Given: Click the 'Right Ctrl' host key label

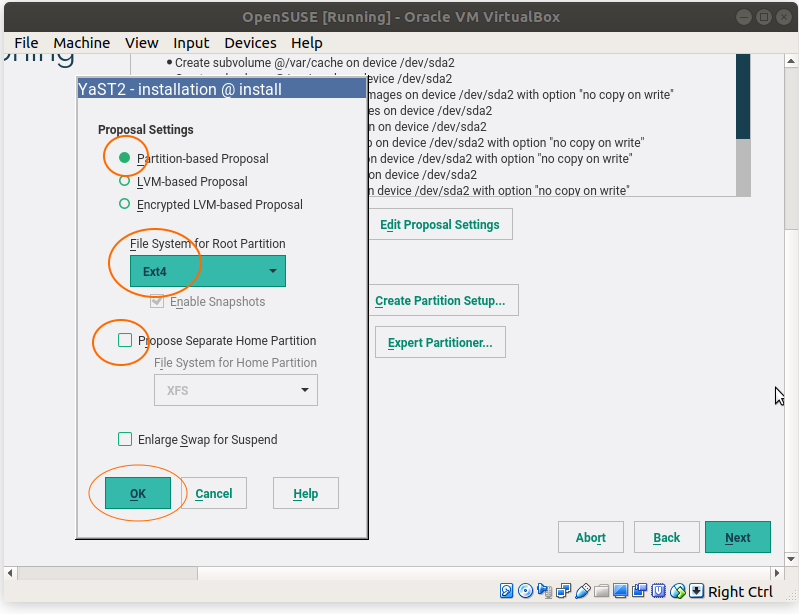Looking at the screenshot, I should click(x=740, y=592).
